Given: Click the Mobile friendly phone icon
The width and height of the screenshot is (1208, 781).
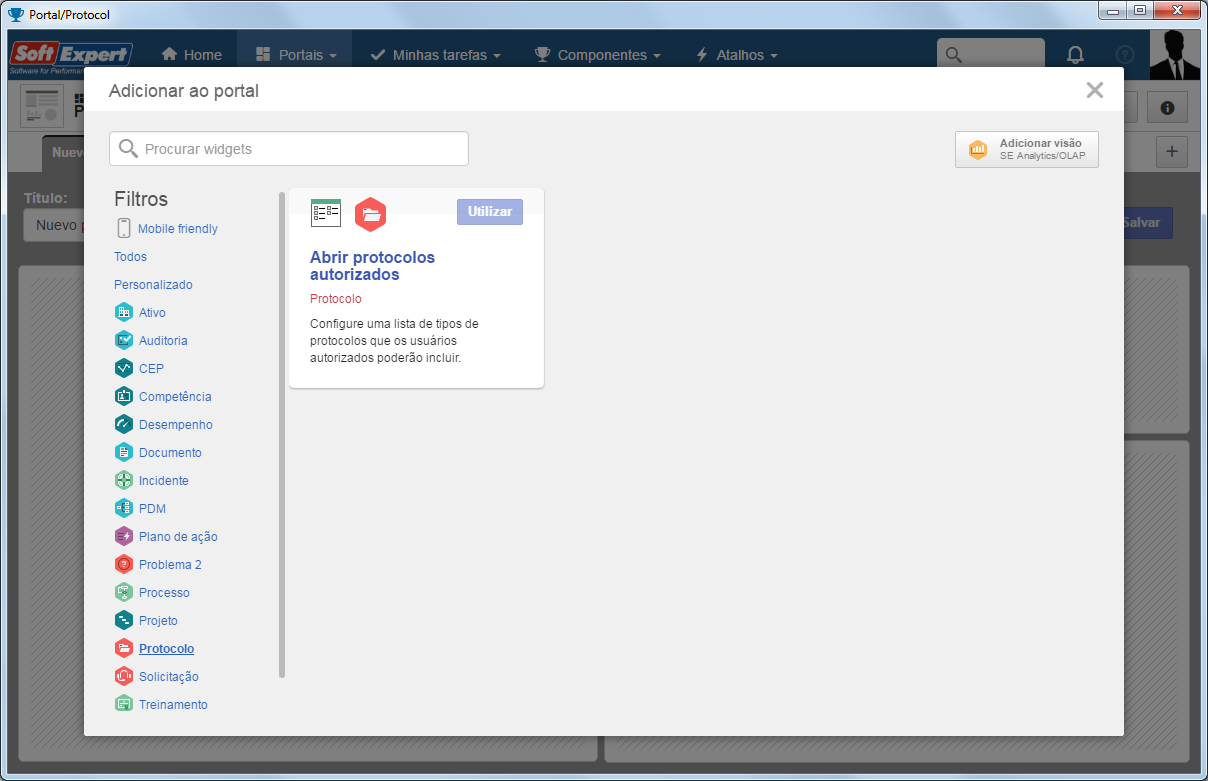Looking at the screenshot, I should (x=124, y=228).
